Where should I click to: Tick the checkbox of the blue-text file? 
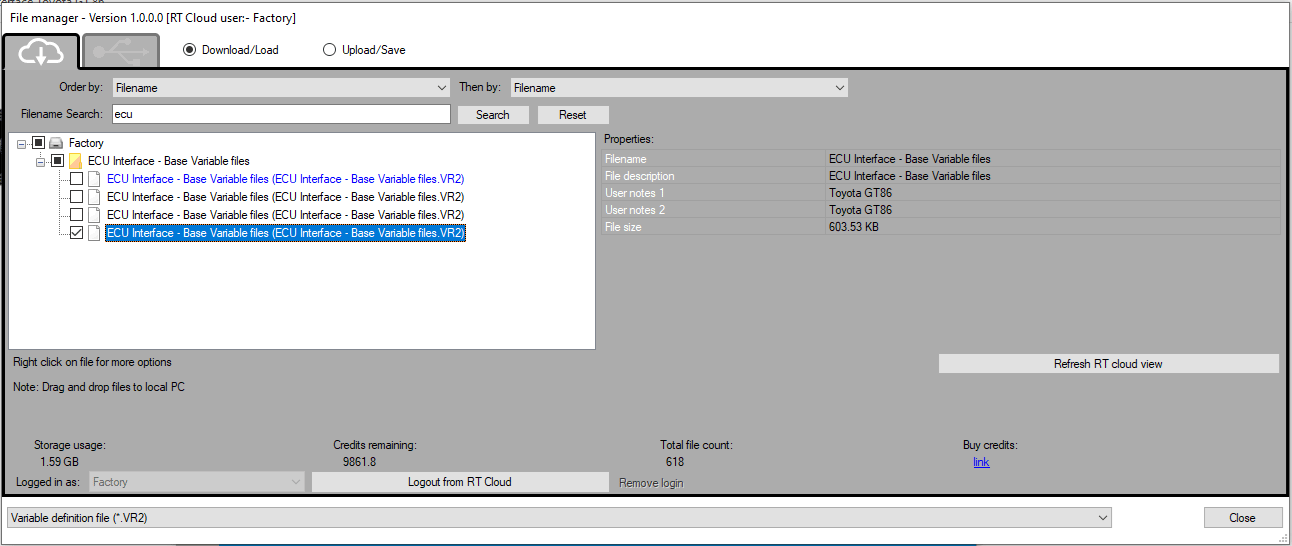point(76,179)
